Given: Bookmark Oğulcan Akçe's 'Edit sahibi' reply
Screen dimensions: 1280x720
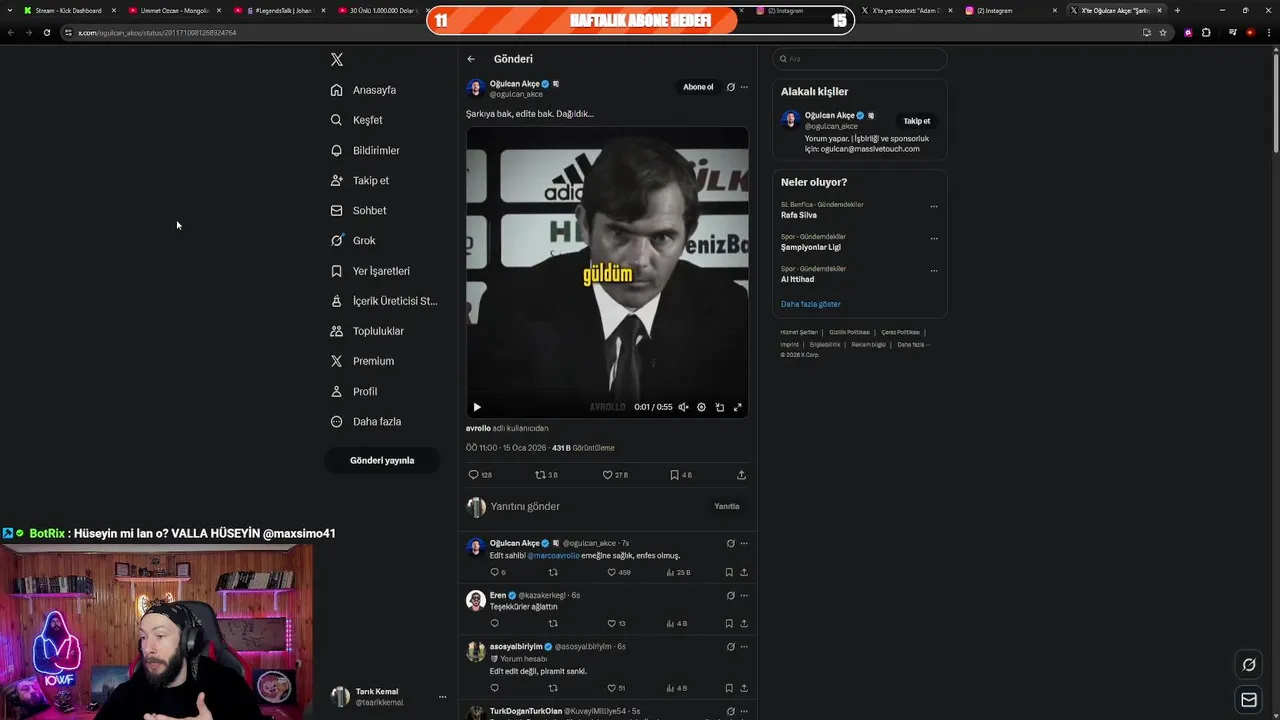Looking at the screenshot, I should coord(729,573).
